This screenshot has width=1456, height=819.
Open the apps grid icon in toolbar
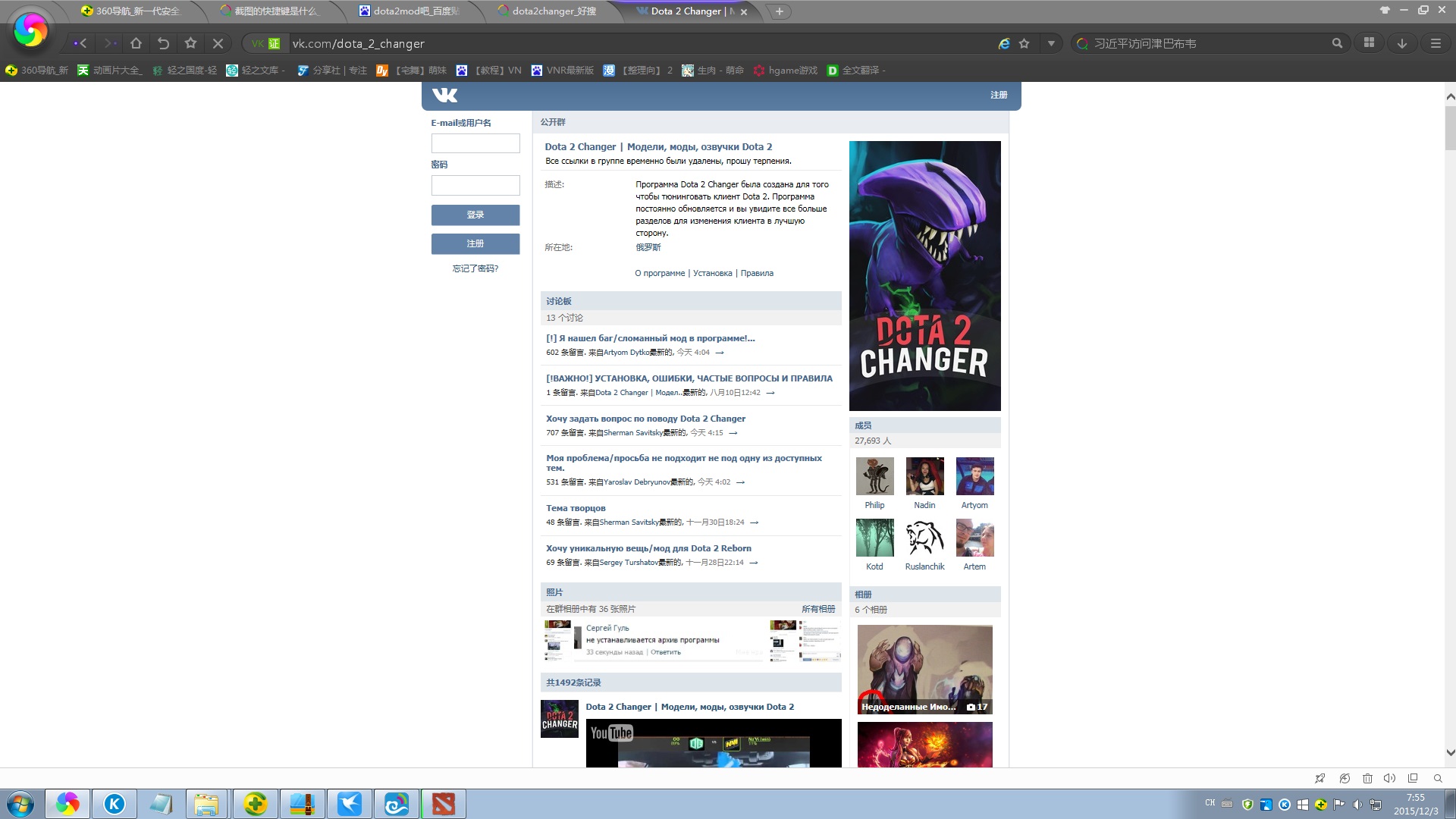tap(1369, 43)
